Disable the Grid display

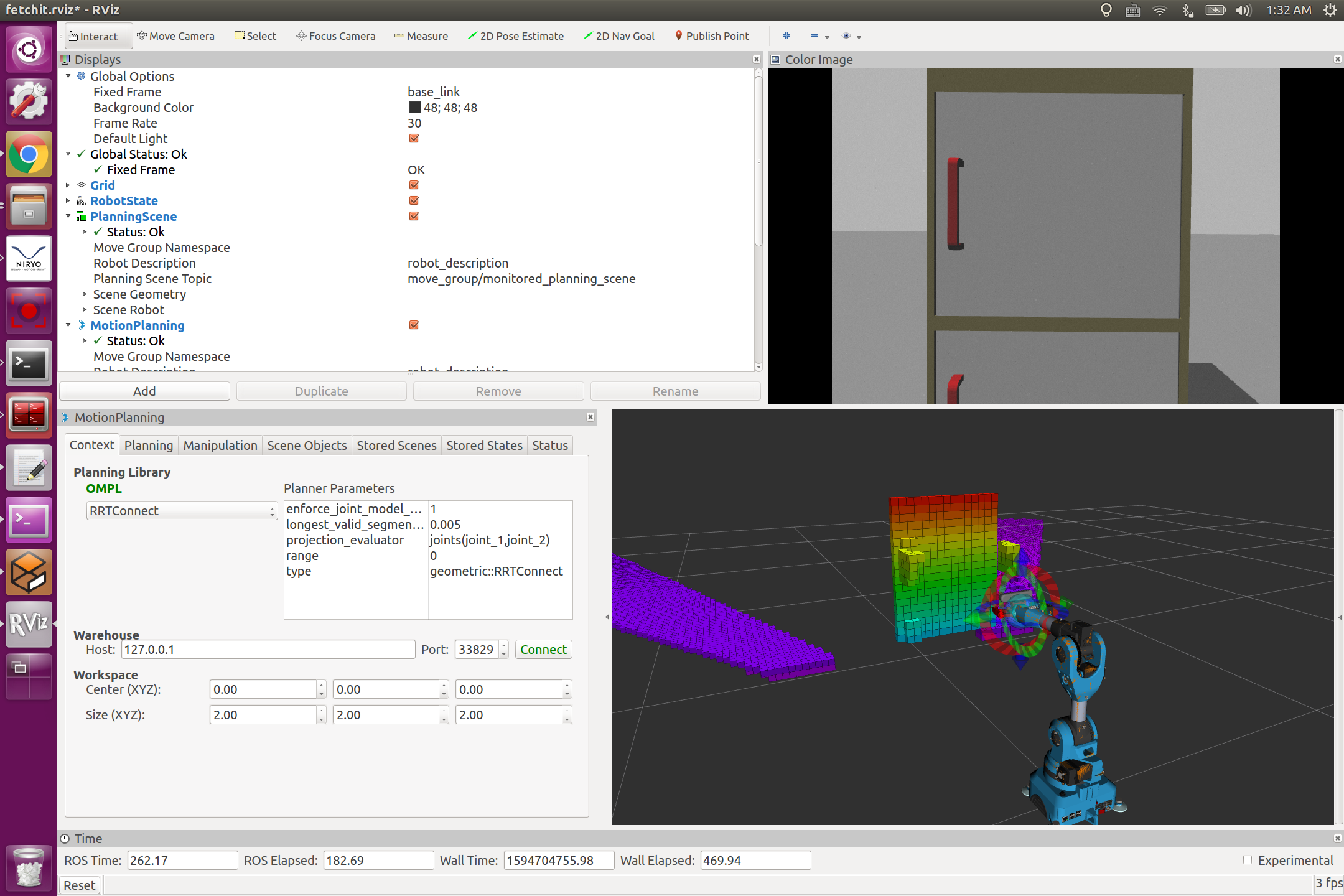click(414, 185)
